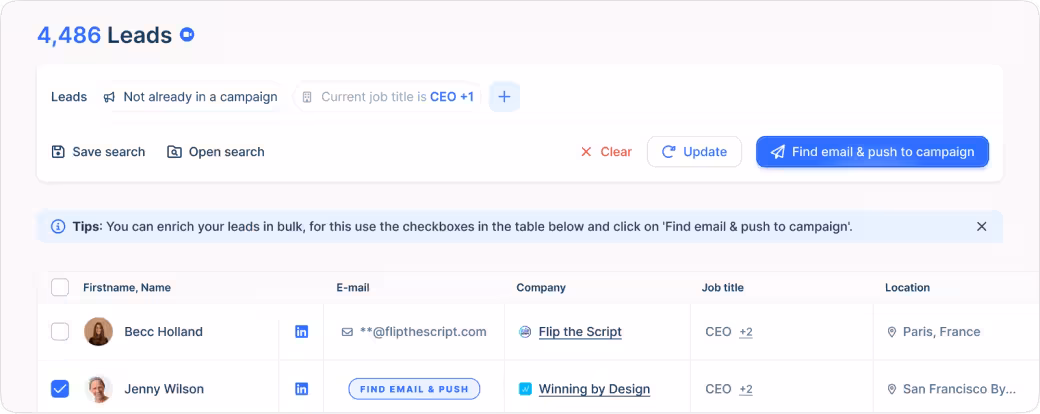
Task: Click the plus icon to add filter
Action: tap(504, 97)
